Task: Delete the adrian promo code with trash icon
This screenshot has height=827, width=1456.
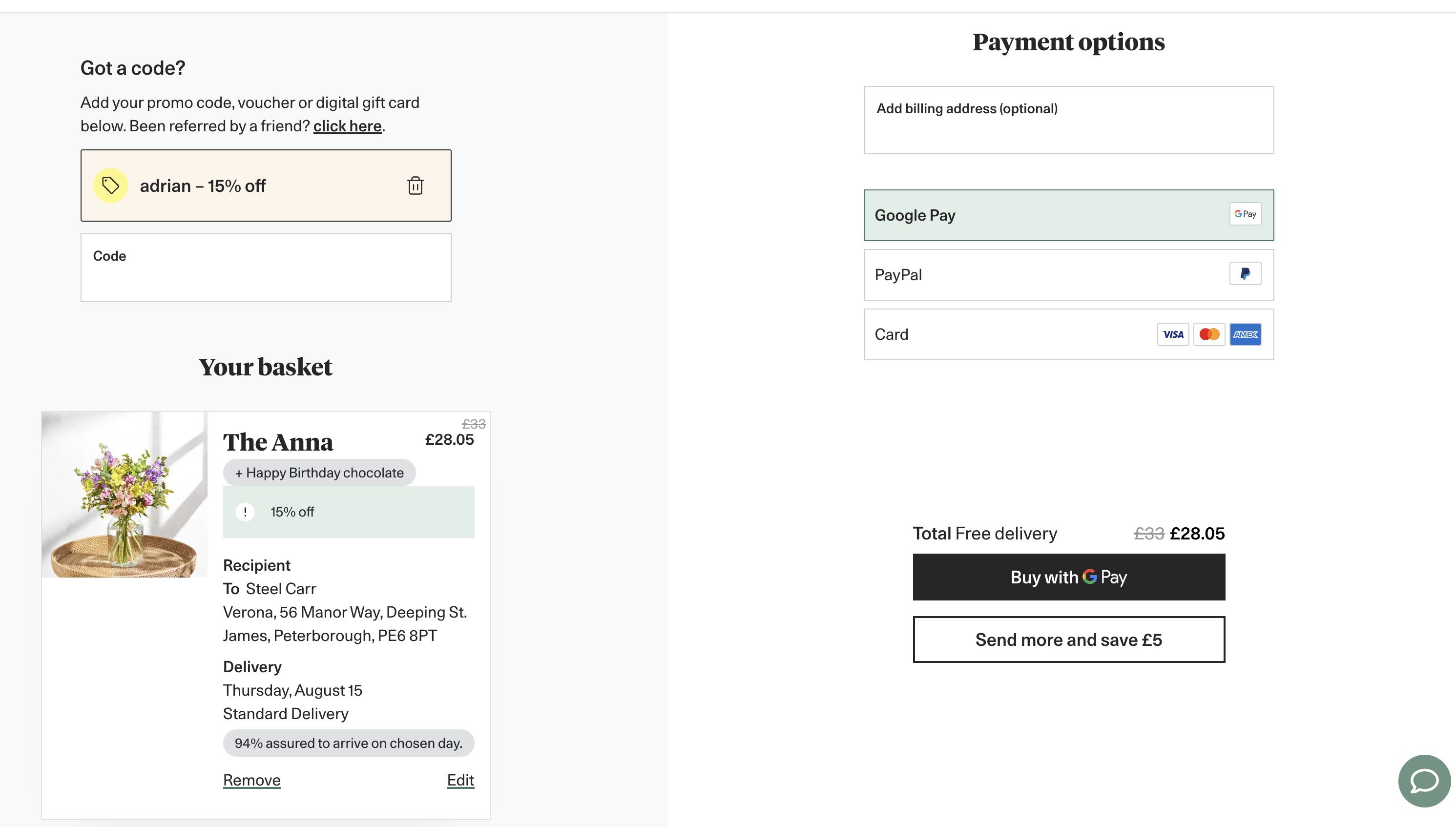Action: point(416,186)
